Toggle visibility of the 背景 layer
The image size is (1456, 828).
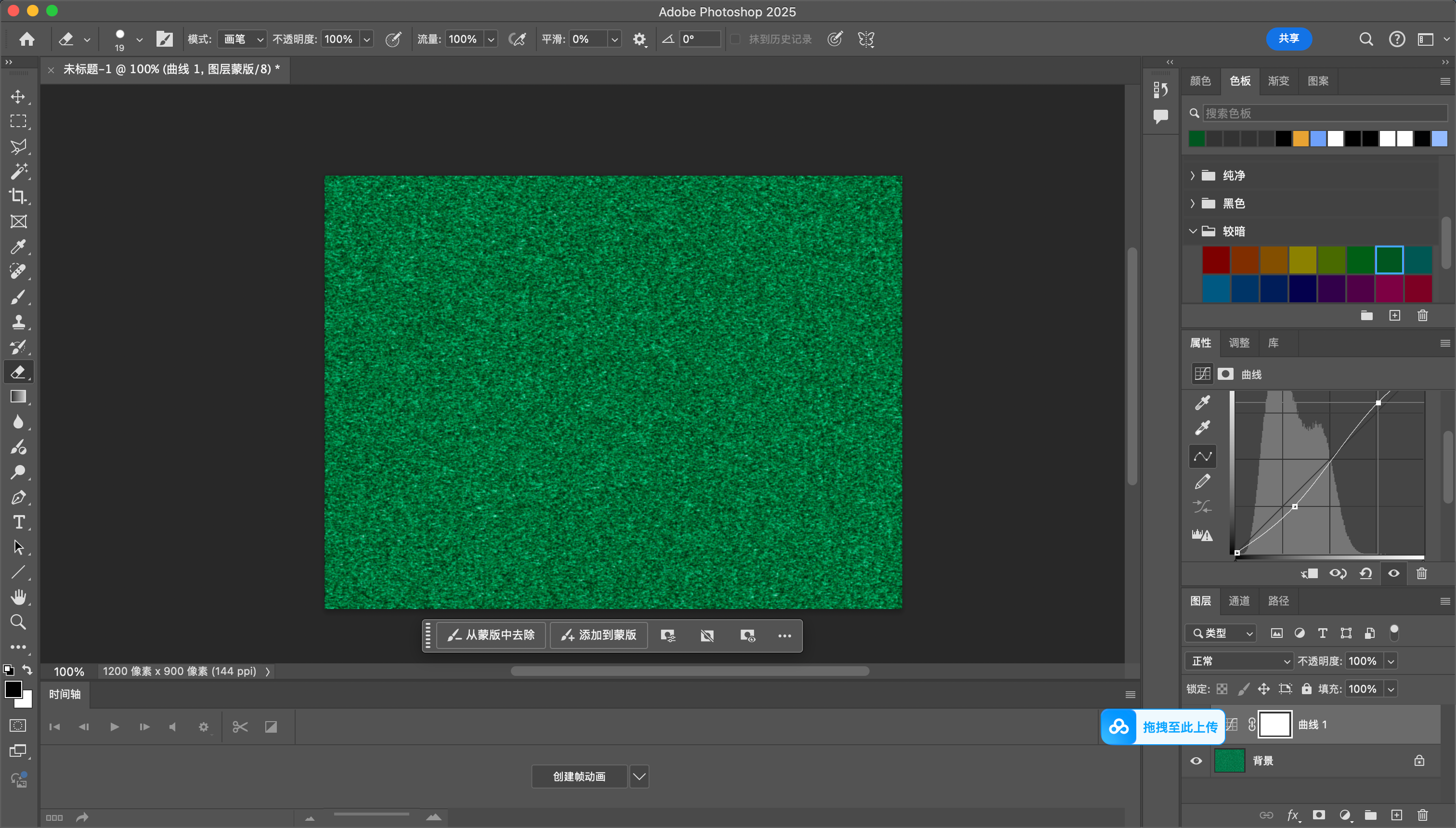tap(1196, 761)
